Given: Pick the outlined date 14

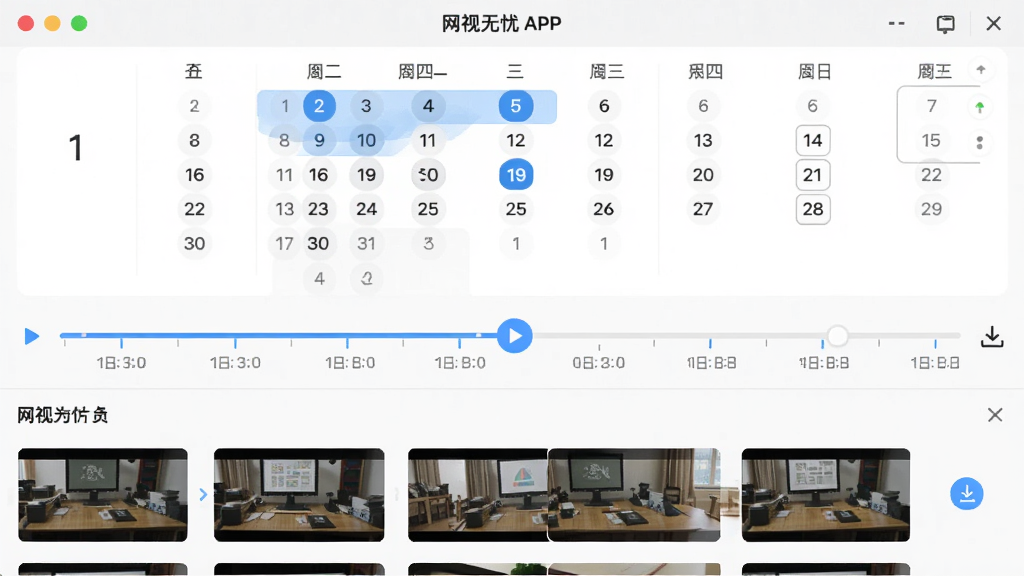Looking at the screenshot, I should click(x=813, y=140).
